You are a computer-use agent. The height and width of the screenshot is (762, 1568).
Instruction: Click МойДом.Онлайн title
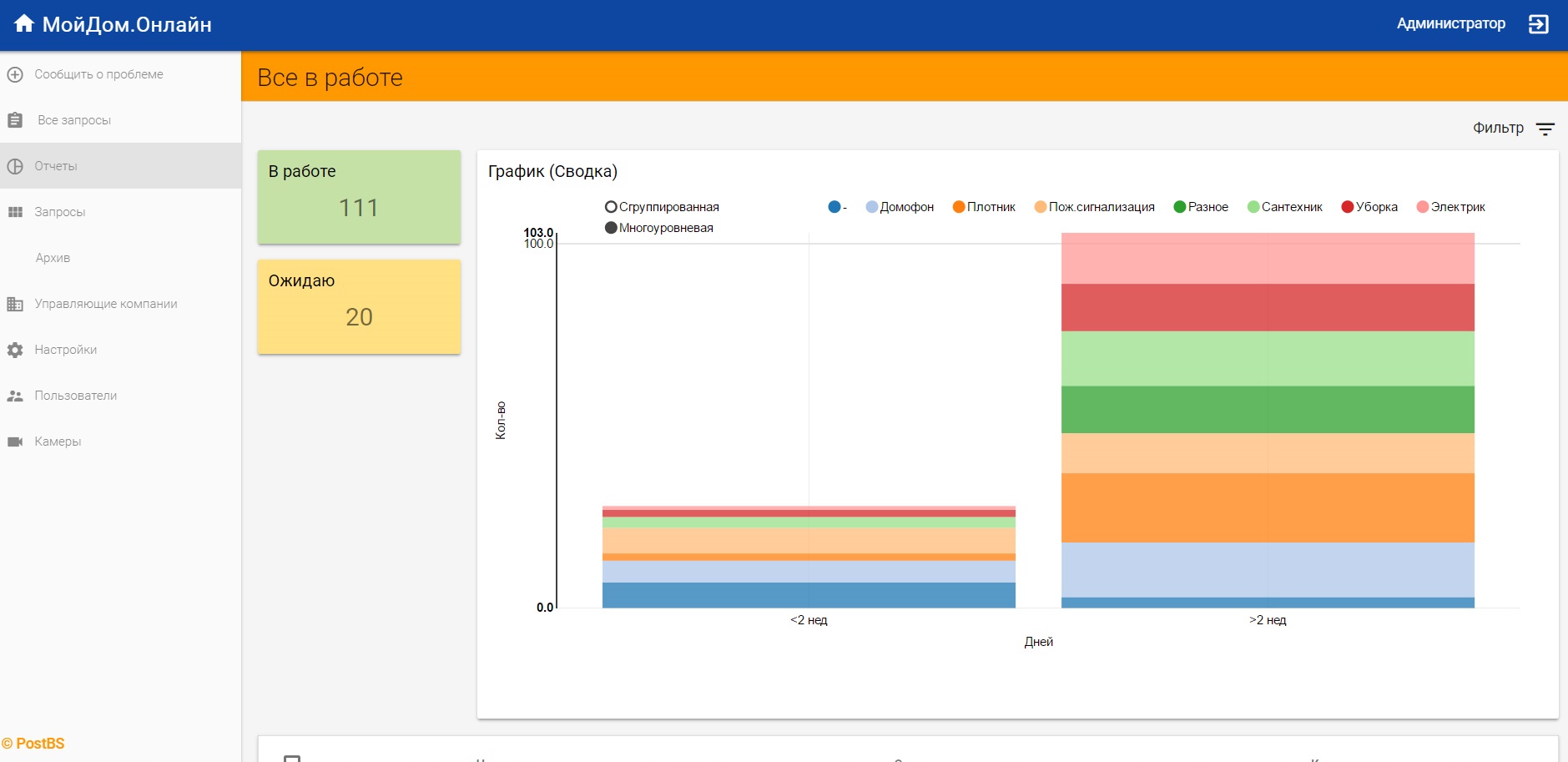pos(127,24)
